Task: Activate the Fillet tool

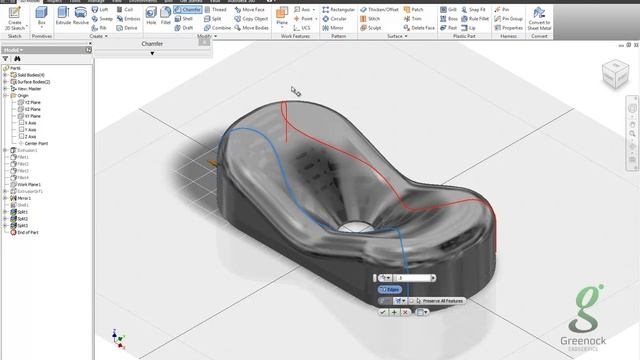Action: pyautogui.click(x=166, y=16)
